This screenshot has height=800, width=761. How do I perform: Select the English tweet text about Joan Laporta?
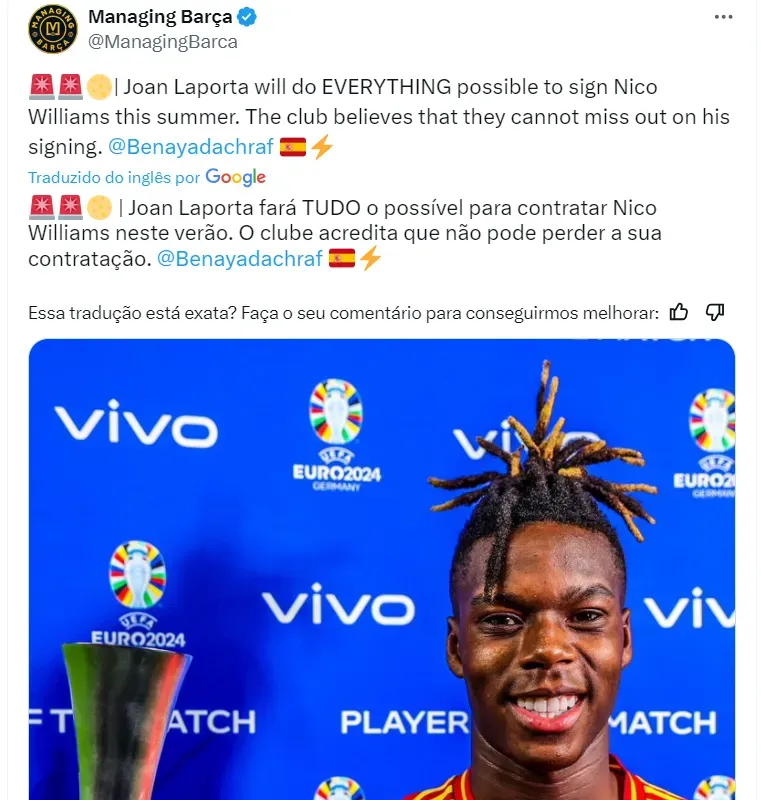click(379, 117)
